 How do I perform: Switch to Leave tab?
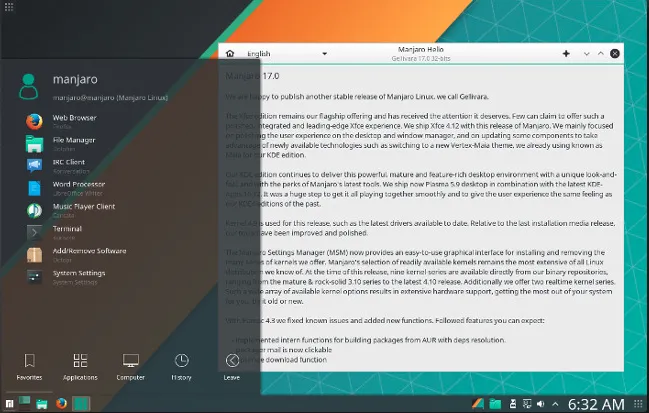point(232,367)
